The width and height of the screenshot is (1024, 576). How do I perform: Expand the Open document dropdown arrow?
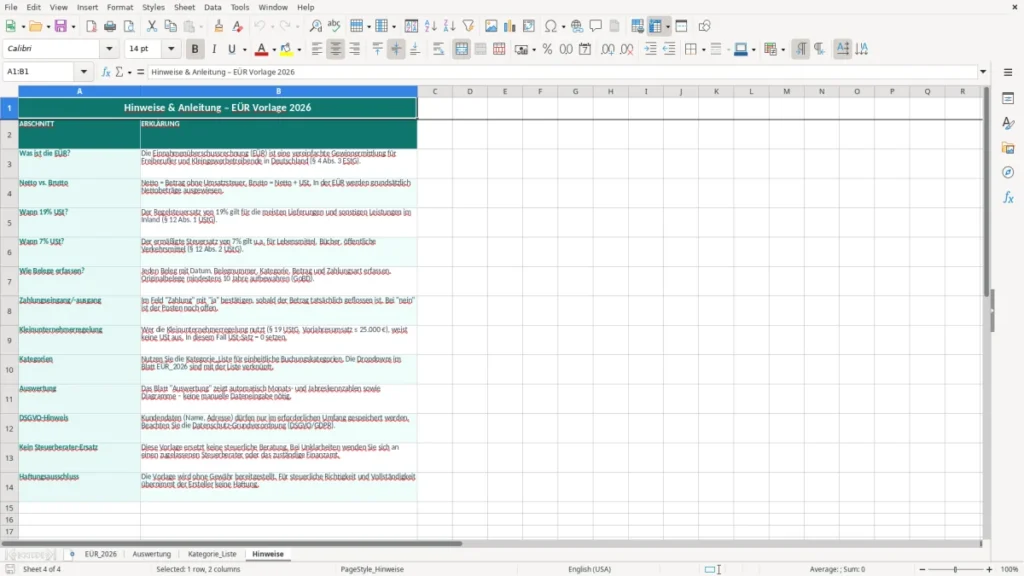(x=48, y=27)
